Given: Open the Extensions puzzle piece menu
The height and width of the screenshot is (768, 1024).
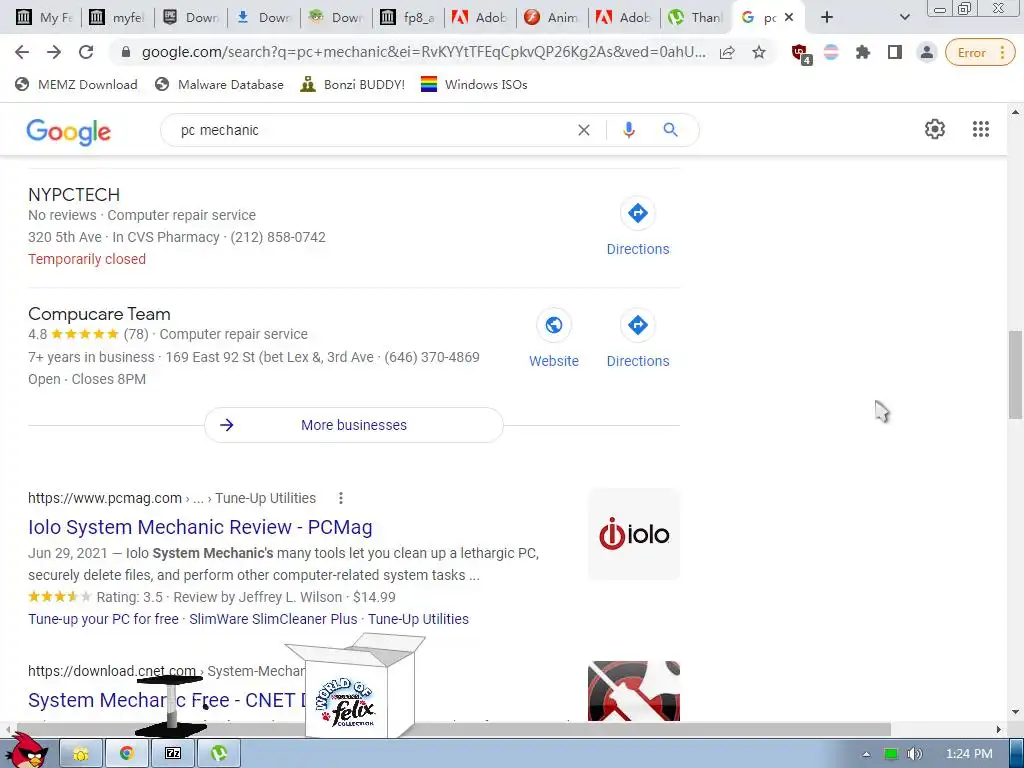Looking at the screenshot, I should pos(863,52).
